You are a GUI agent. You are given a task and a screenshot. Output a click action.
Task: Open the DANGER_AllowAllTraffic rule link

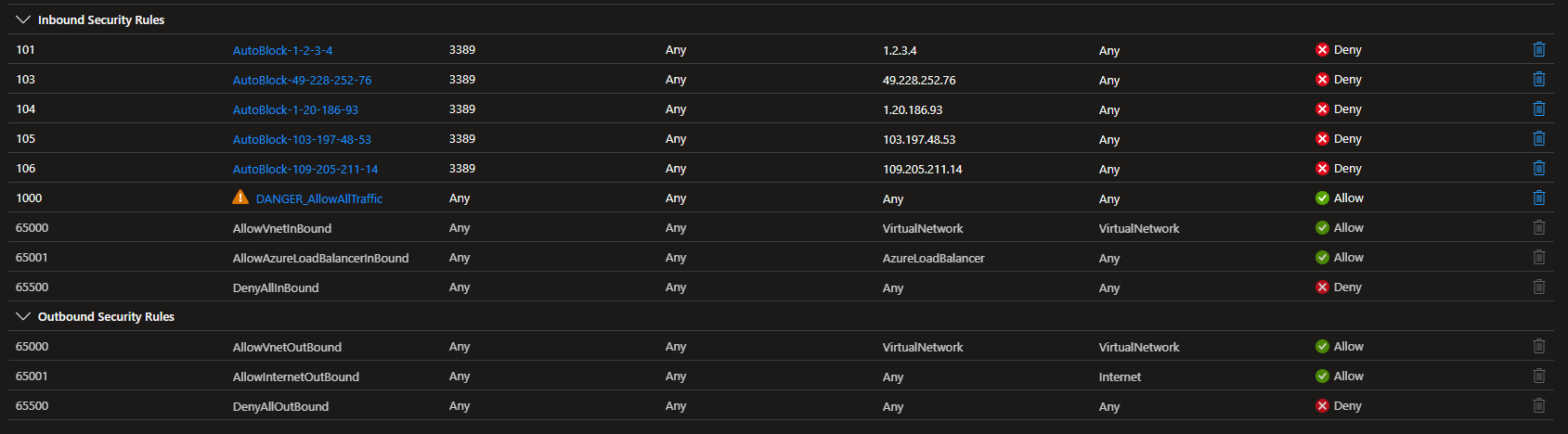pos(318,199)
